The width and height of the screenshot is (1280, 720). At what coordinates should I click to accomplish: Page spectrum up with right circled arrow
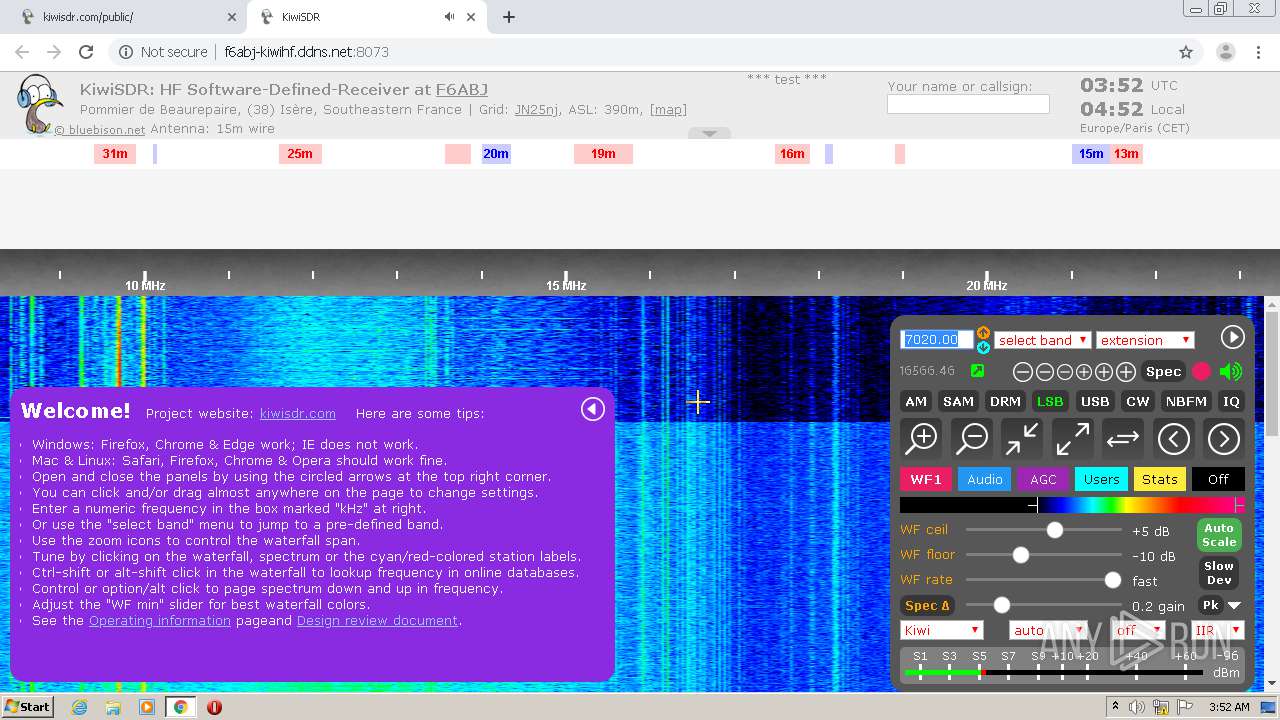click(1223, 438)
